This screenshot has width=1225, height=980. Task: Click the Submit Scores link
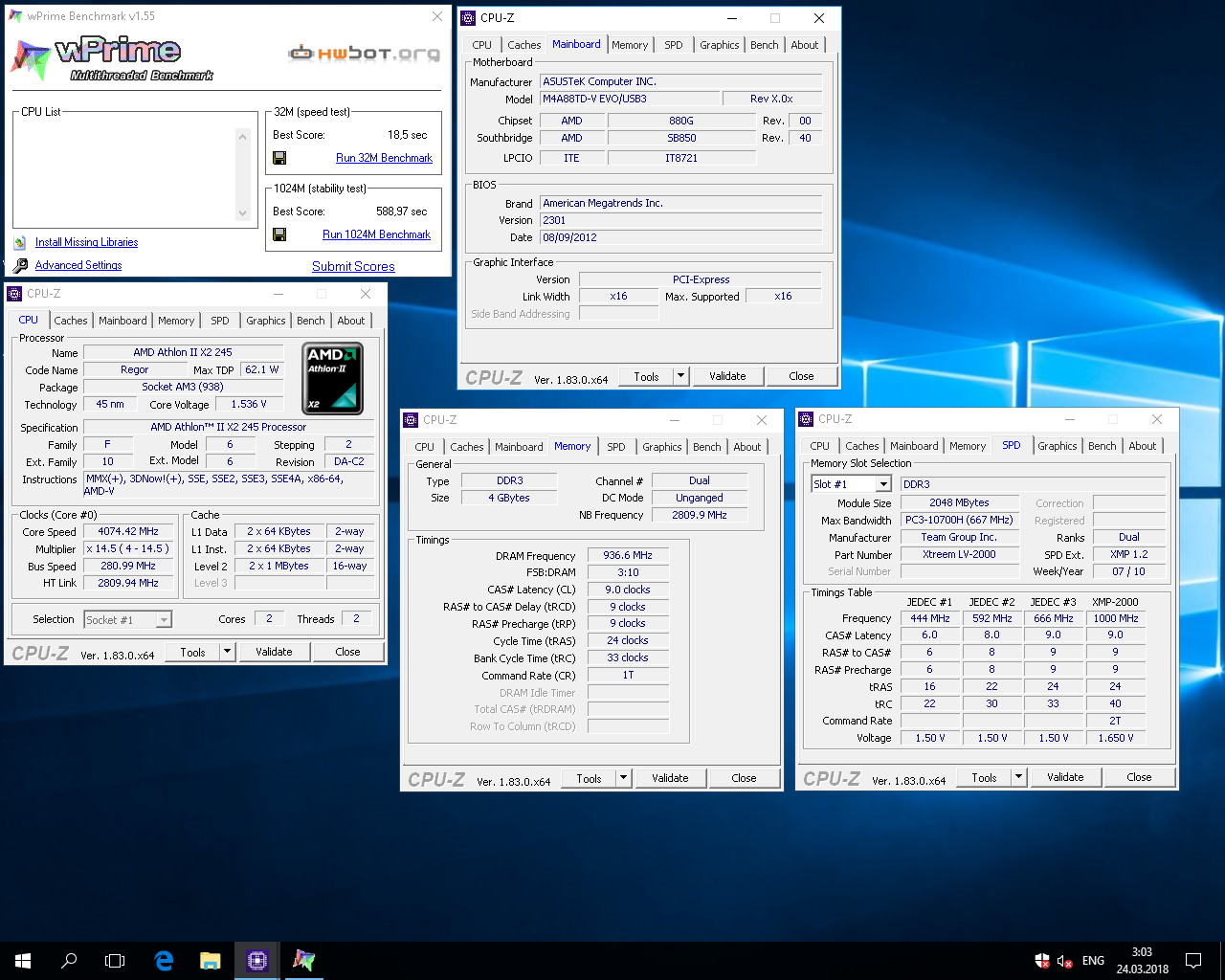pos(353,267)
